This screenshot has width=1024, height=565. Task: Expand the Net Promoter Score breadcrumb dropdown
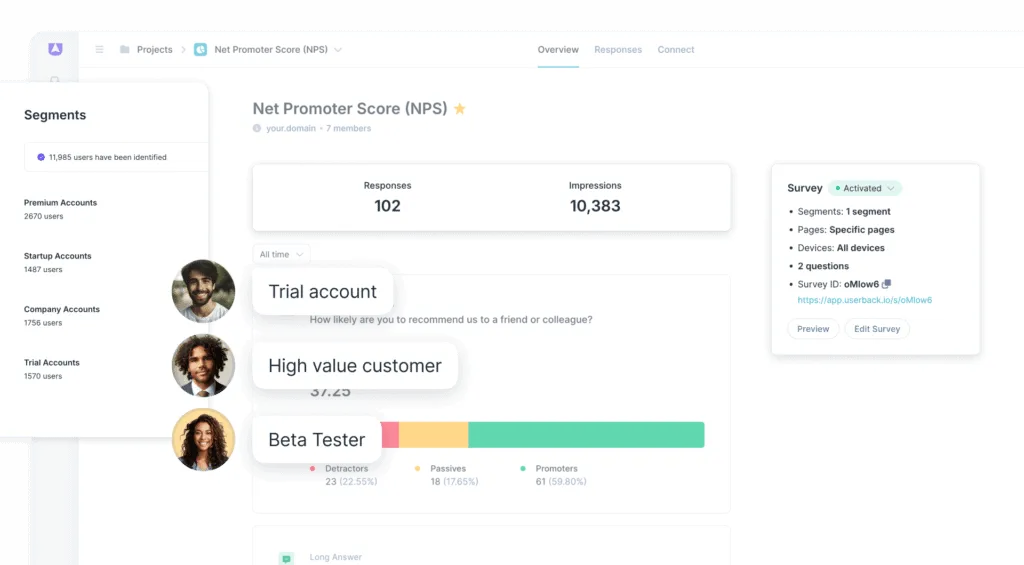coord(338,50)
